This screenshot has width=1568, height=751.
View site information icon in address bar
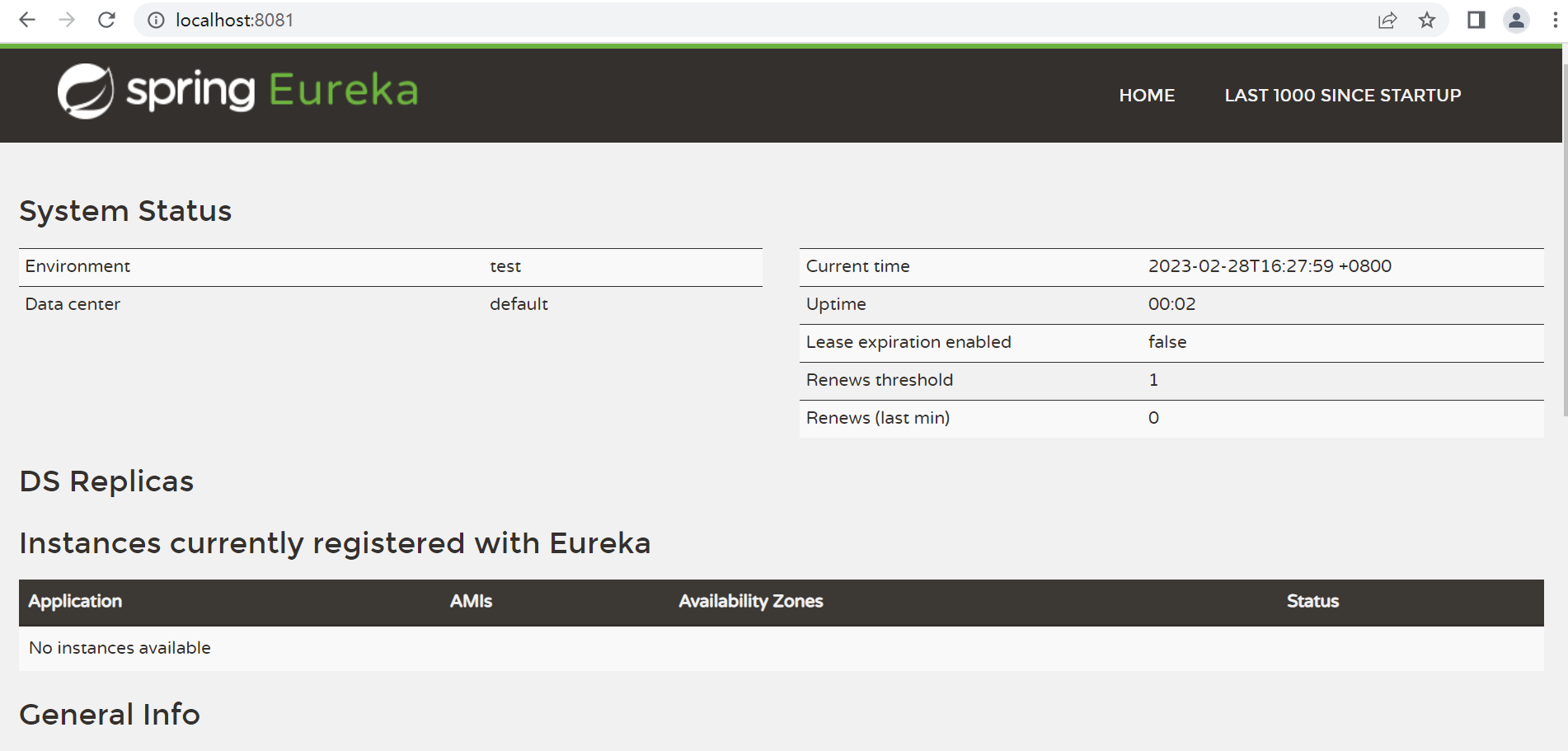pos(156,20)
